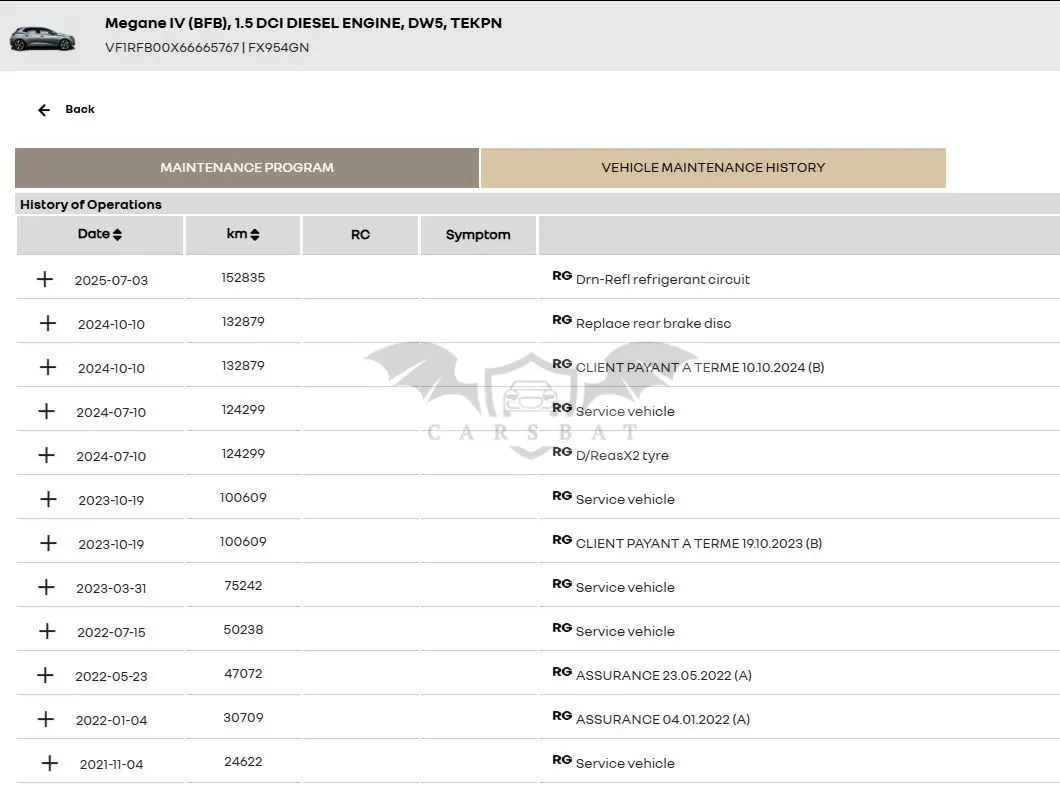
Task: Select the date 2022-01-04
Action: point(111,721)
